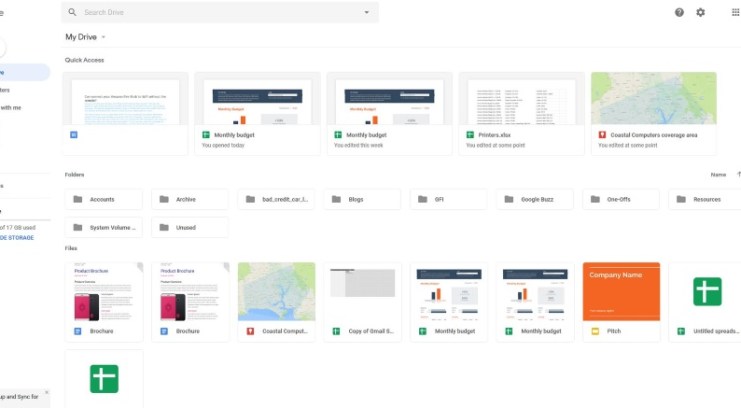
Task: Open the Archive folder
Action: (189, 199)
